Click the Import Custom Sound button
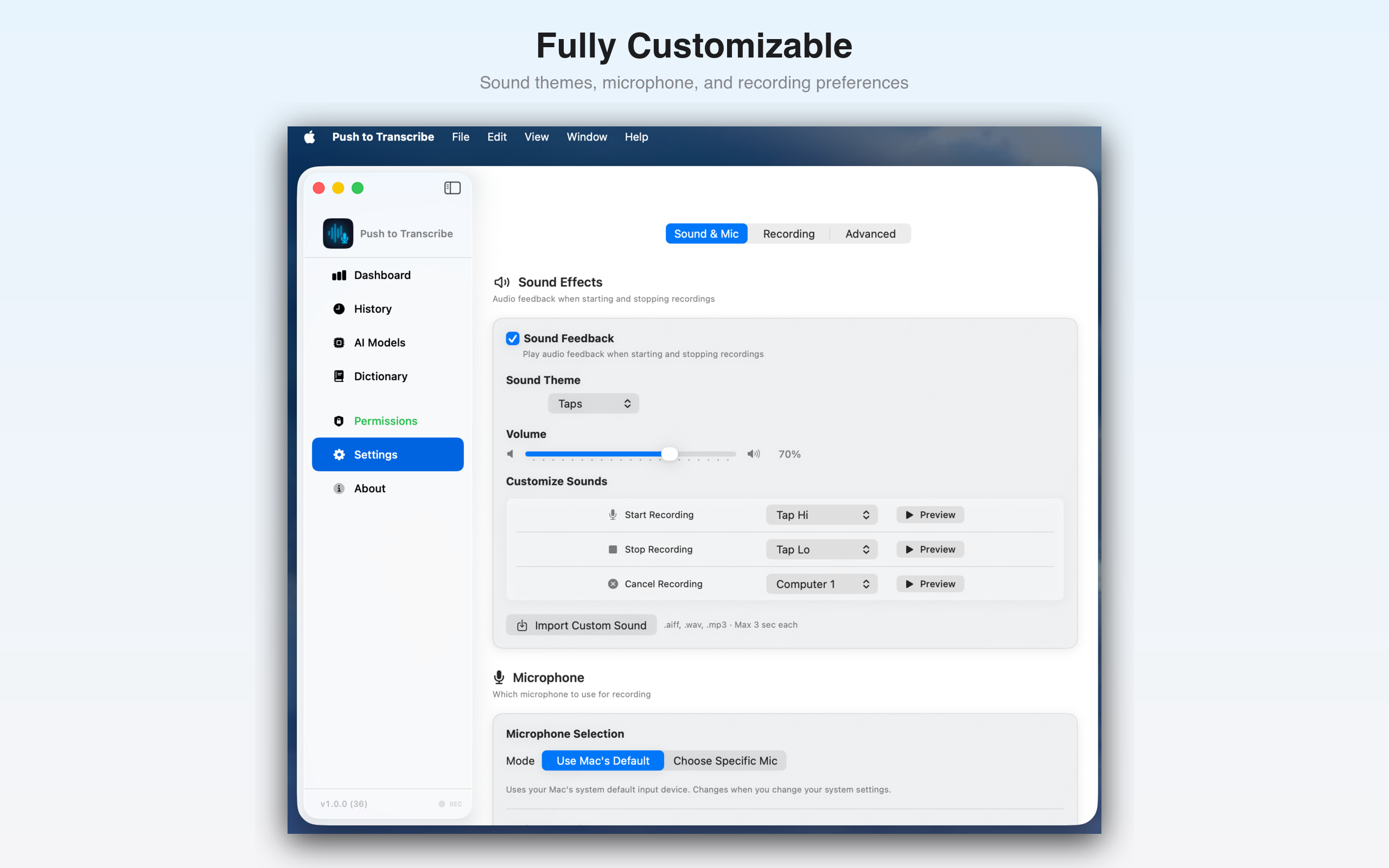The height and width of the screenshot is (868, 1389). 581,624
